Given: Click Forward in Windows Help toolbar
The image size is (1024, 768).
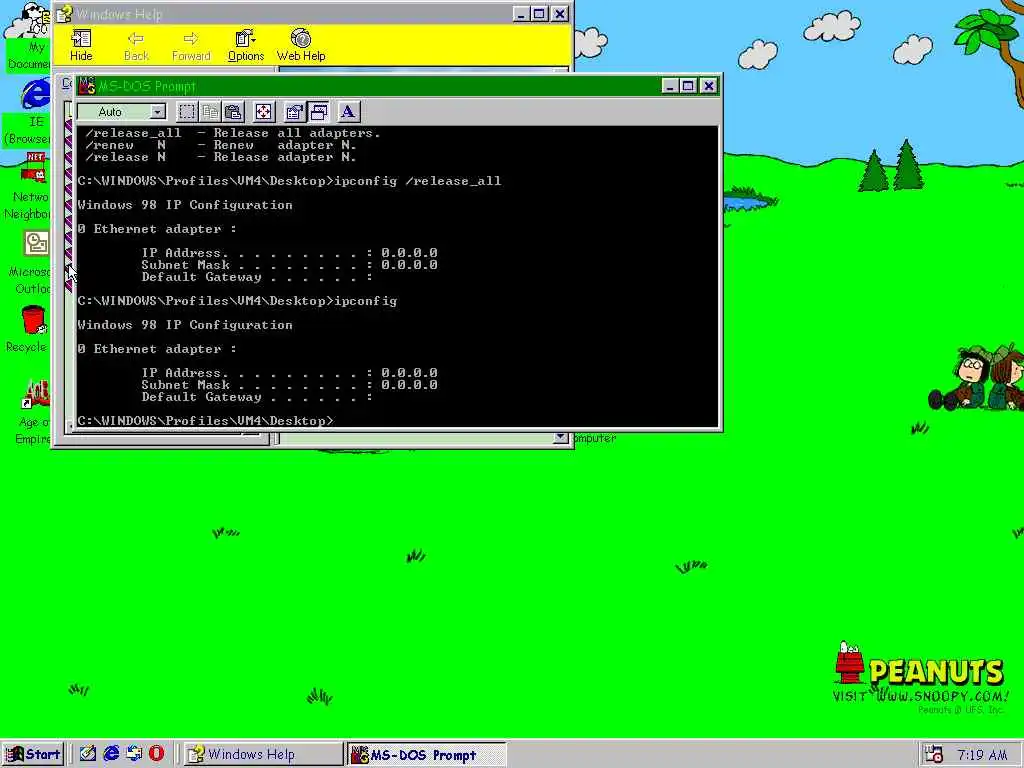Looking at the screenshot, I should pyautogui.click(x=191, y=46).
